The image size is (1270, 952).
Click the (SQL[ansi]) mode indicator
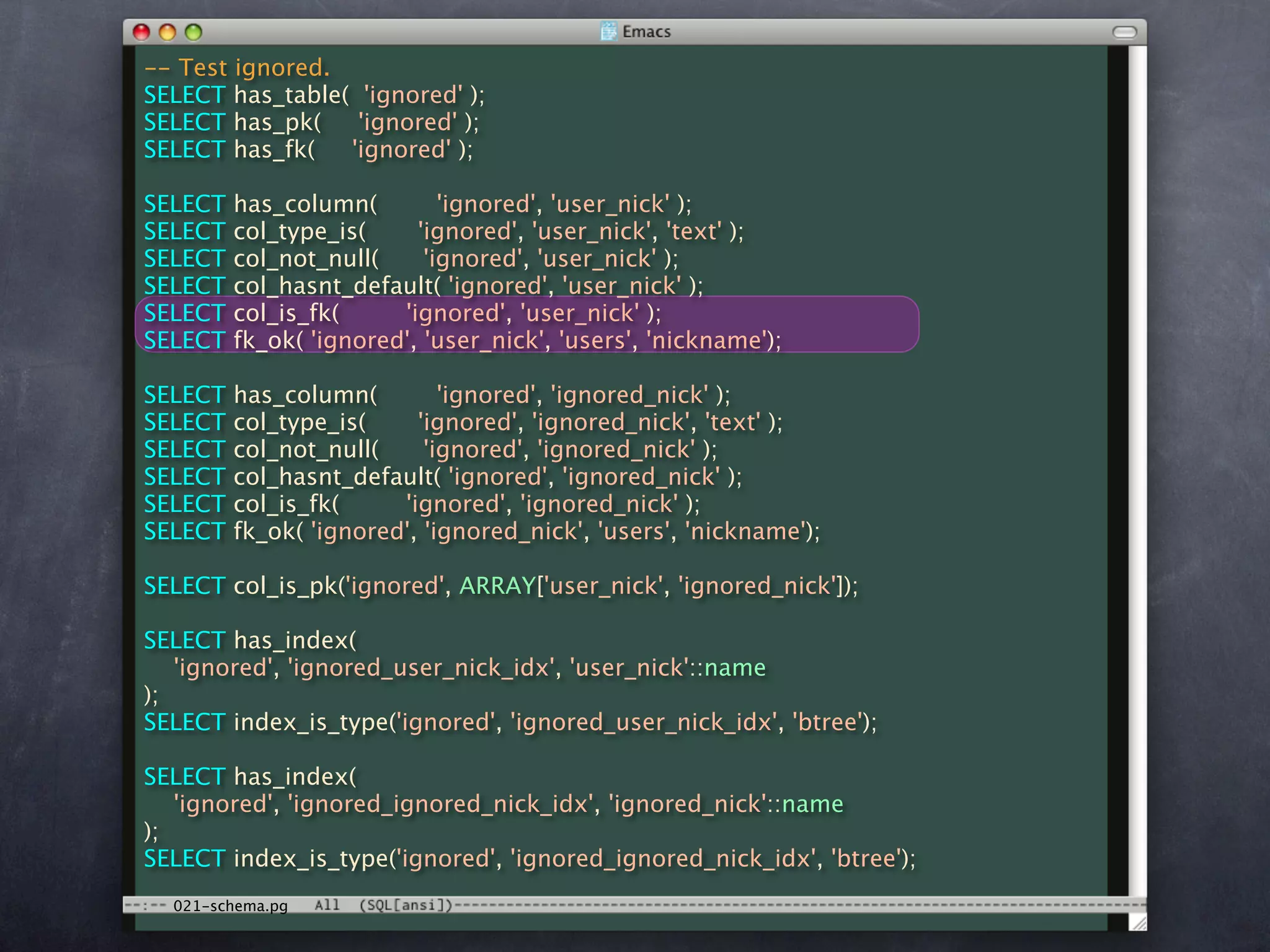(406, 905)
